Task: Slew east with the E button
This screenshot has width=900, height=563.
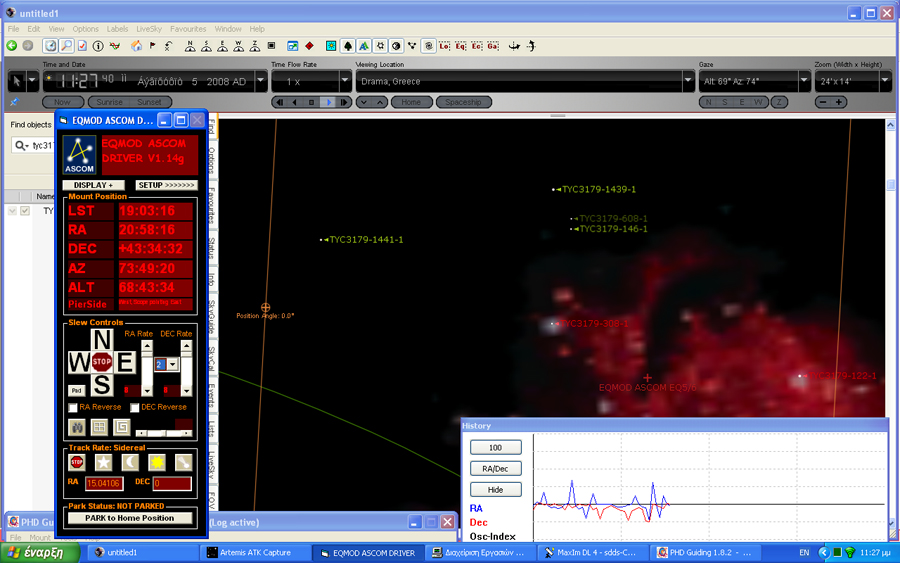Action: pyautogui.click(x=125, y=362)
